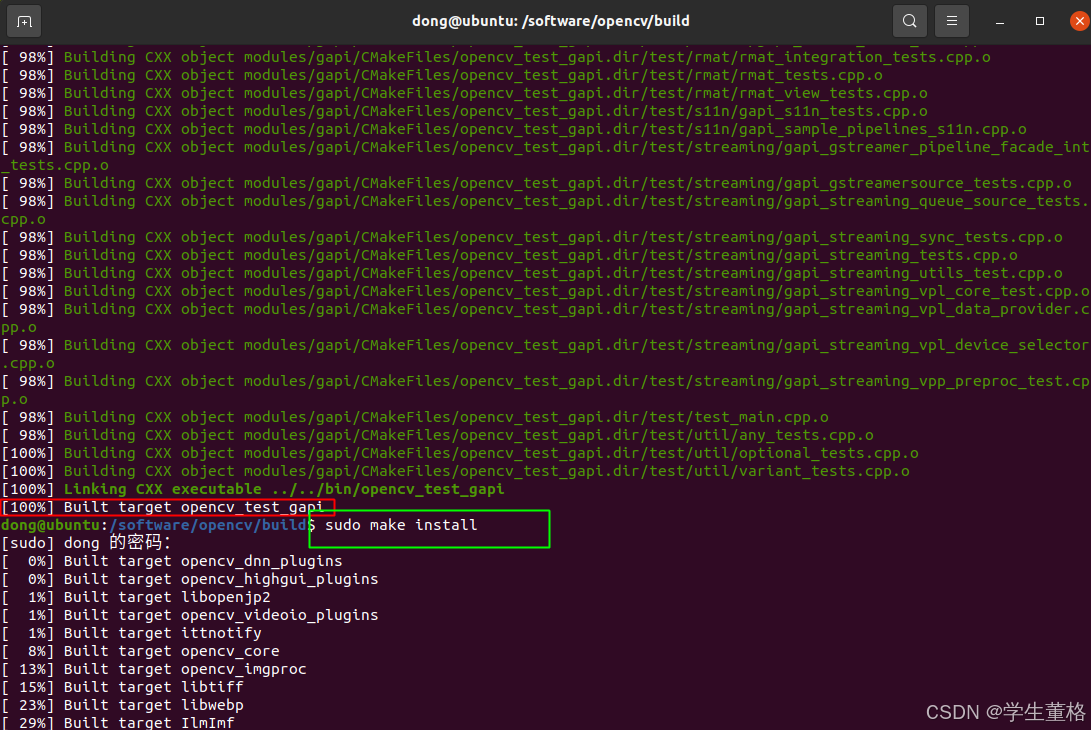Click the 'sudo make install' command text
This screenshot has height=730, width=1091.
coord(401,525)
